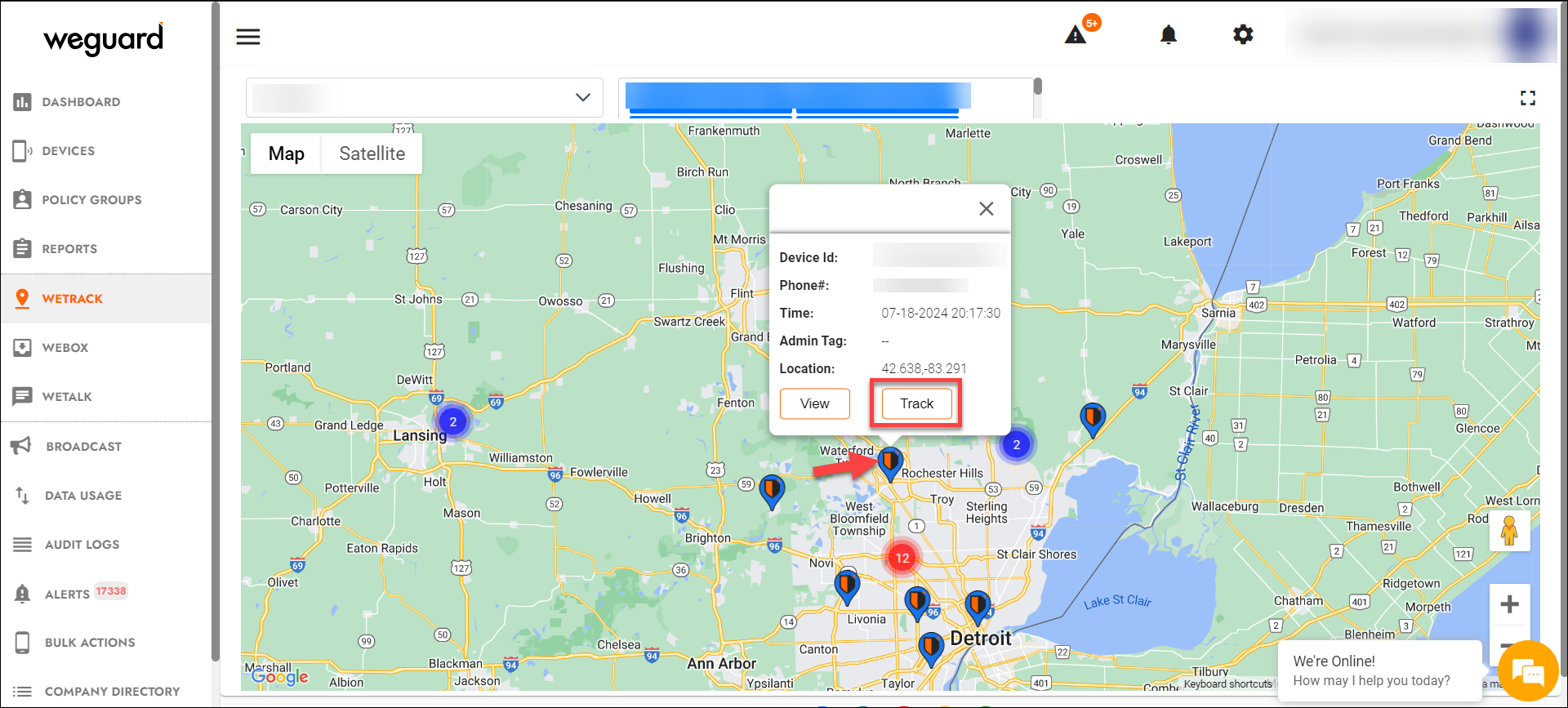This screenshot has height=708, width=1568.
Task: Click the weguard logo
Action: tap(104, 39)
